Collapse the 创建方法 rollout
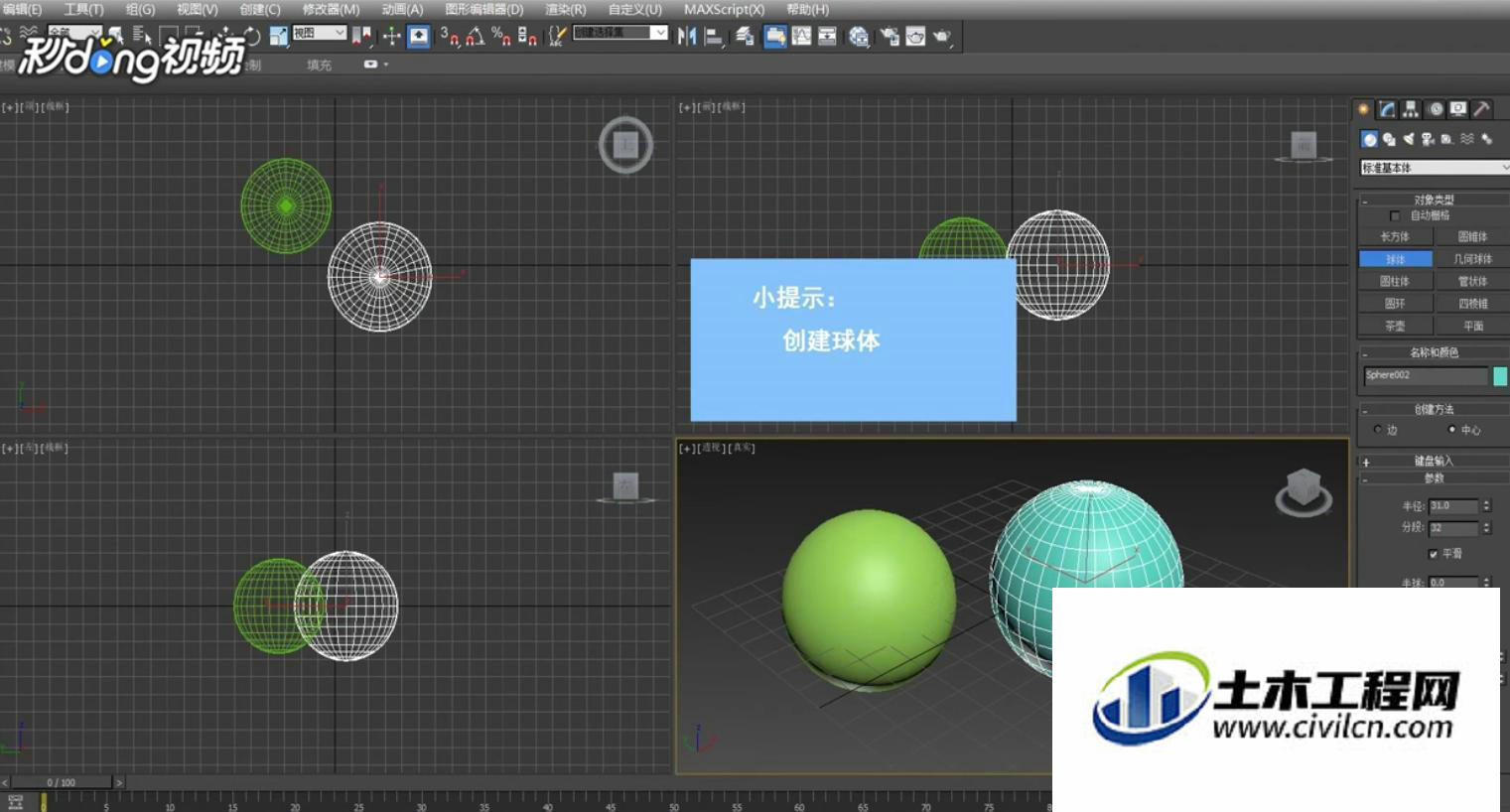 point(1434,409)
